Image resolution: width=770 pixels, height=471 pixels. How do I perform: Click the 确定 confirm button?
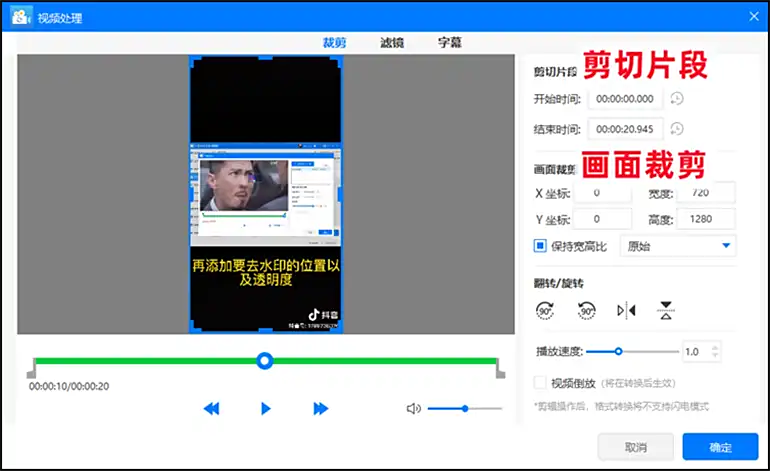(720, 447)
